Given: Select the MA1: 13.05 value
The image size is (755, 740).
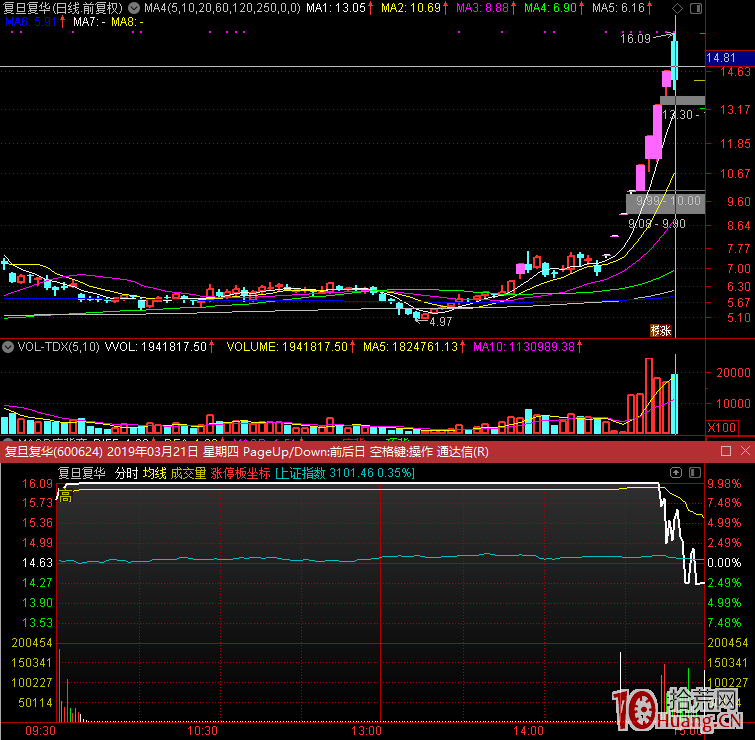Looking at the screenshot, I should pyautogui.click(x=336, y=8).
